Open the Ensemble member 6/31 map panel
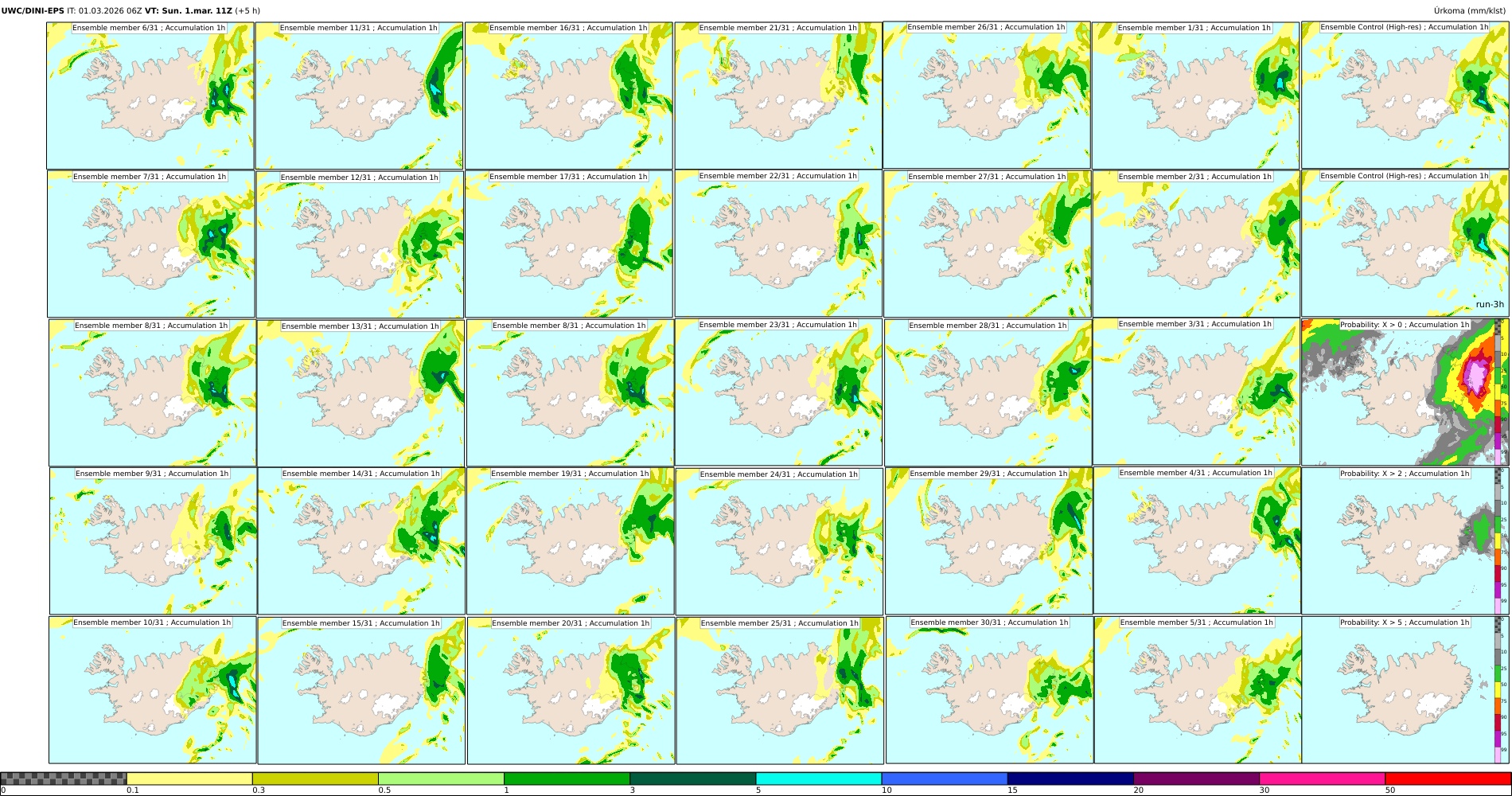Screen dimensions: 1512x796 pyautogui.click(x=150, y=95)
